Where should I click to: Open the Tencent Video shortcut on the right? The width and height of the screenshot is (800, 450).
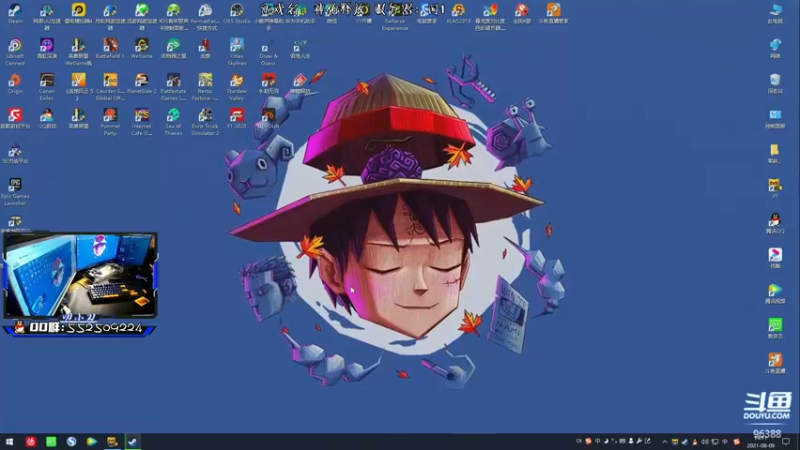[x=775, y=293]
